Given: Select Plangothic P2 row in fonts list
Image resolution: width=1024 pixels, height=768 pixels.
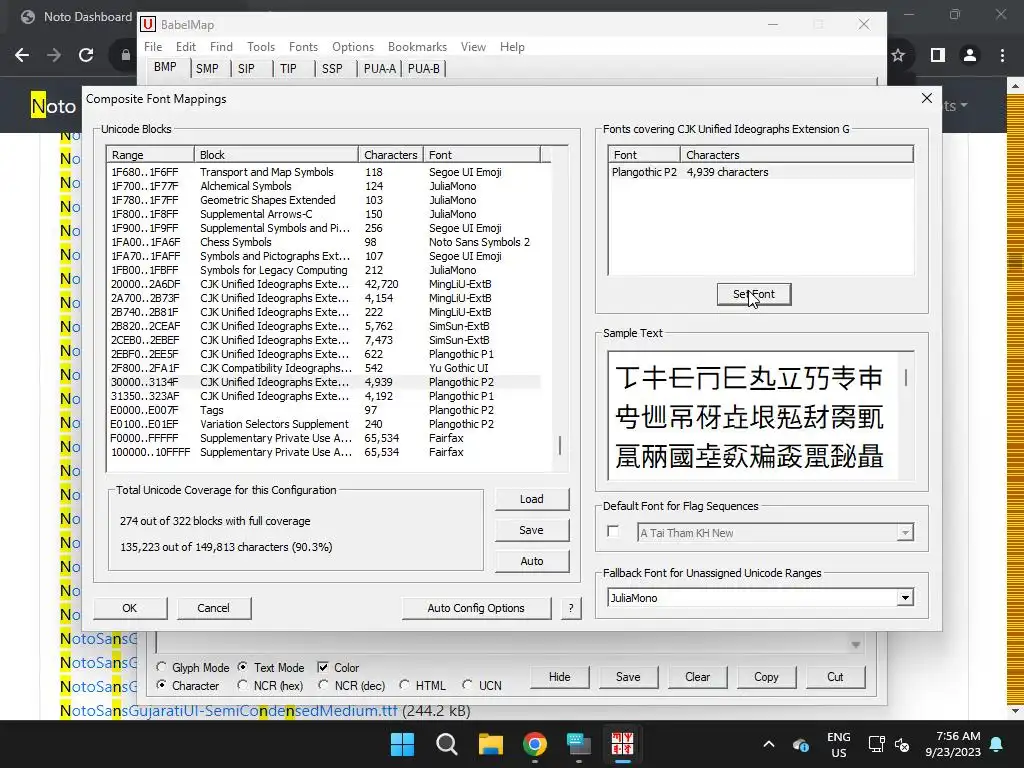Looking at the screenshot, I should (x=760, y=172).
